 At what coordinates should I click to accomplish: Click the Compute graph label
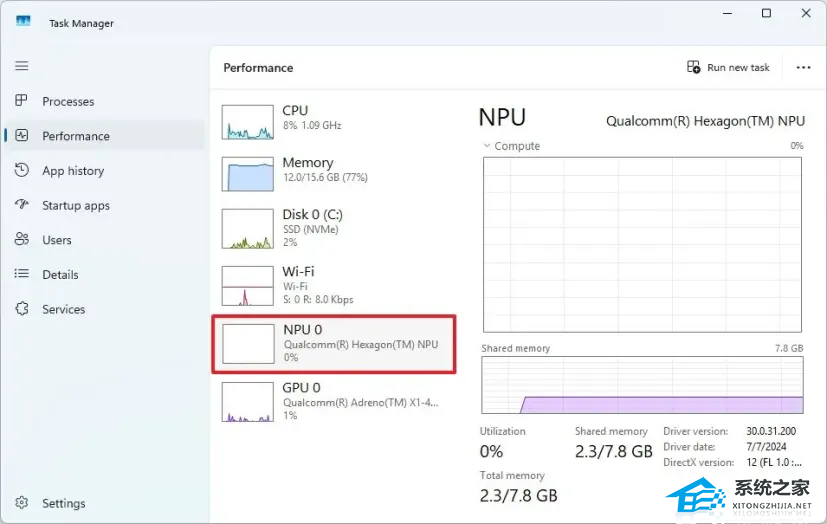click(x=517, y=146)
